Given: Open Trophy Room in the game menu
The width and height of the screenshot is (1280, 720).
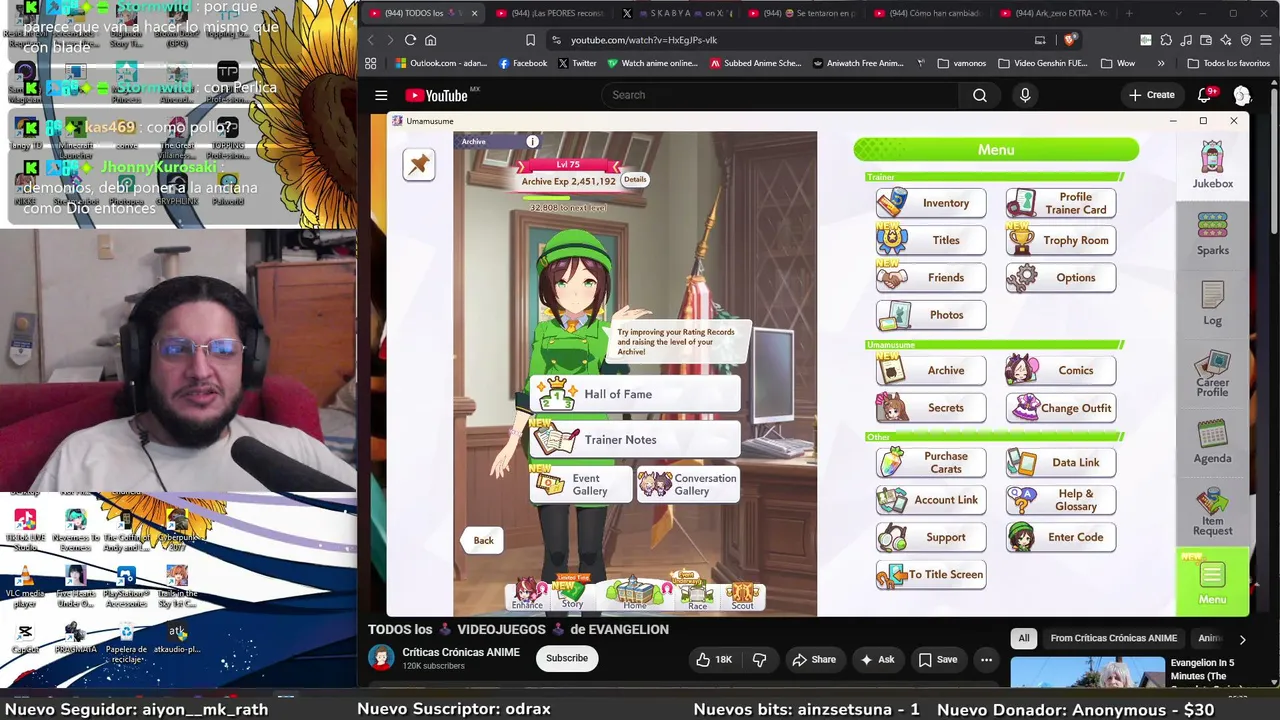Looking at the screenshot, I should pos(1061,240).
